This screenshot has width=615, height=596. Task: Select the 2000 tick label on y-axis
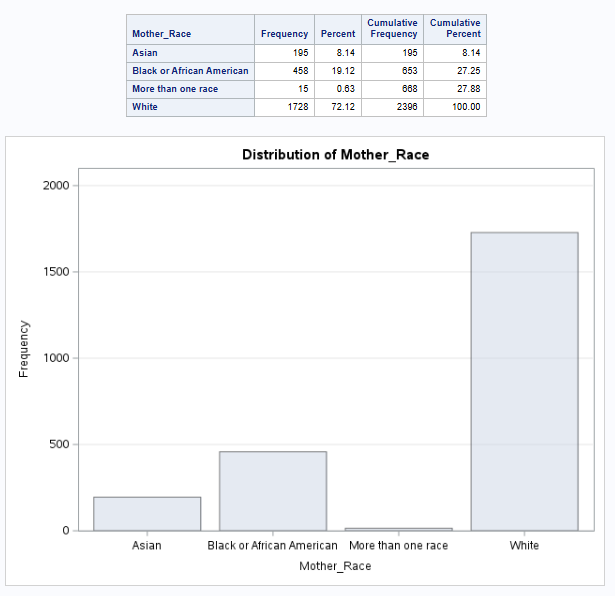(55, 186)
